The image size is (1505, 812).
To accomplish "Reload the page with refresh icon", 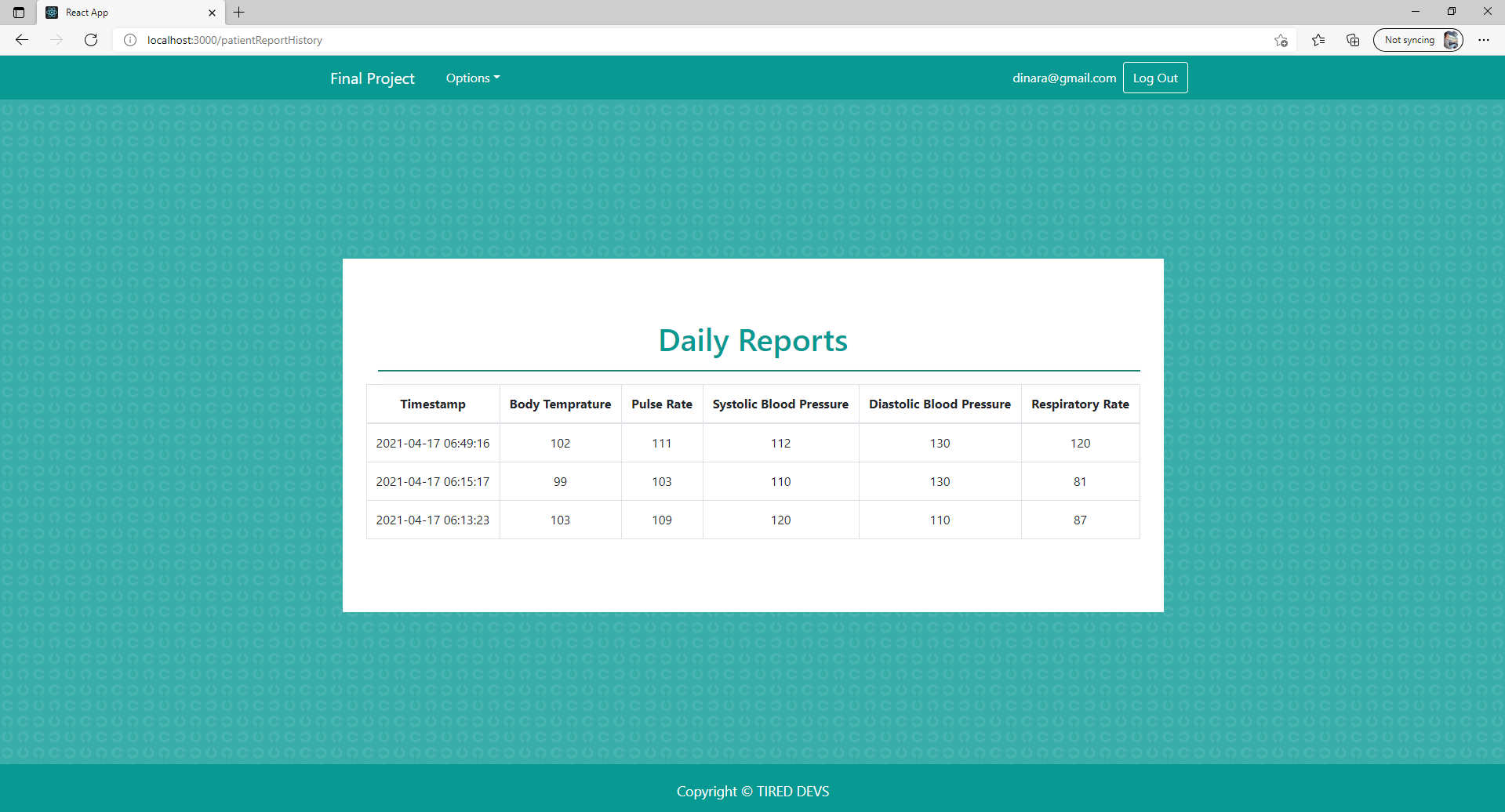I will 91,40.
